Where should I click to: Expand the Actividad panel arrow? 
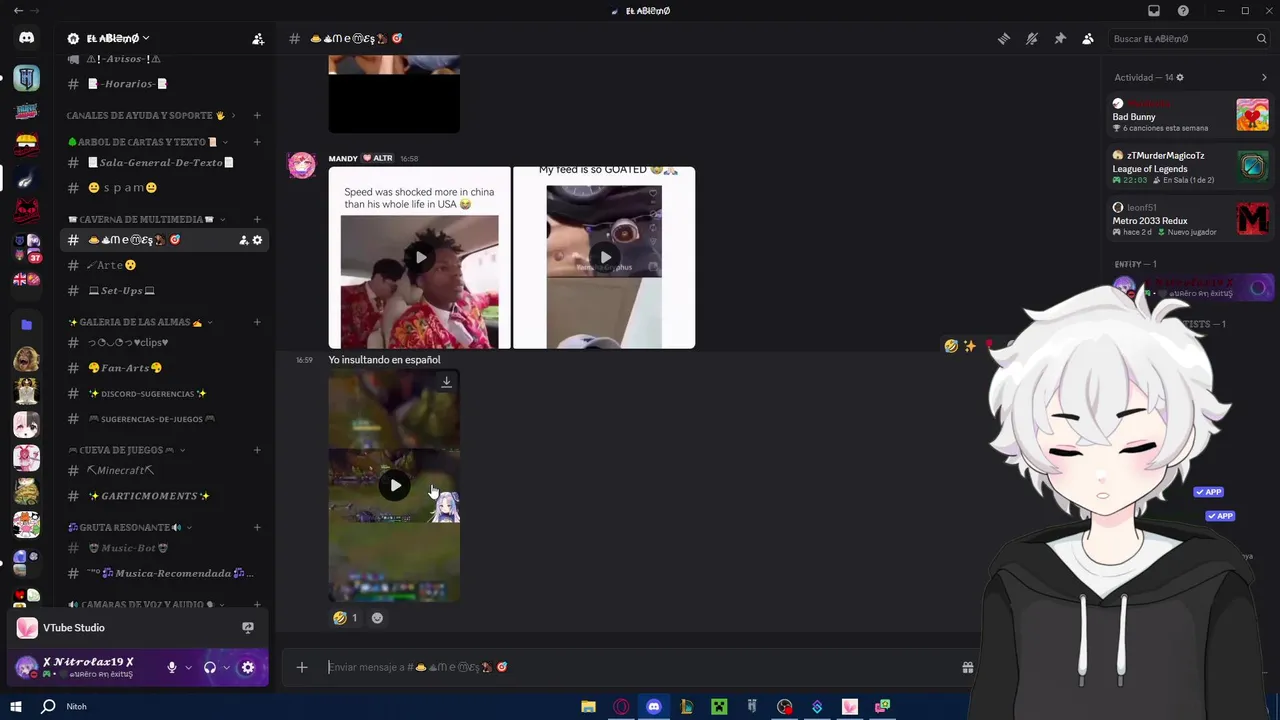(1264, 78)
